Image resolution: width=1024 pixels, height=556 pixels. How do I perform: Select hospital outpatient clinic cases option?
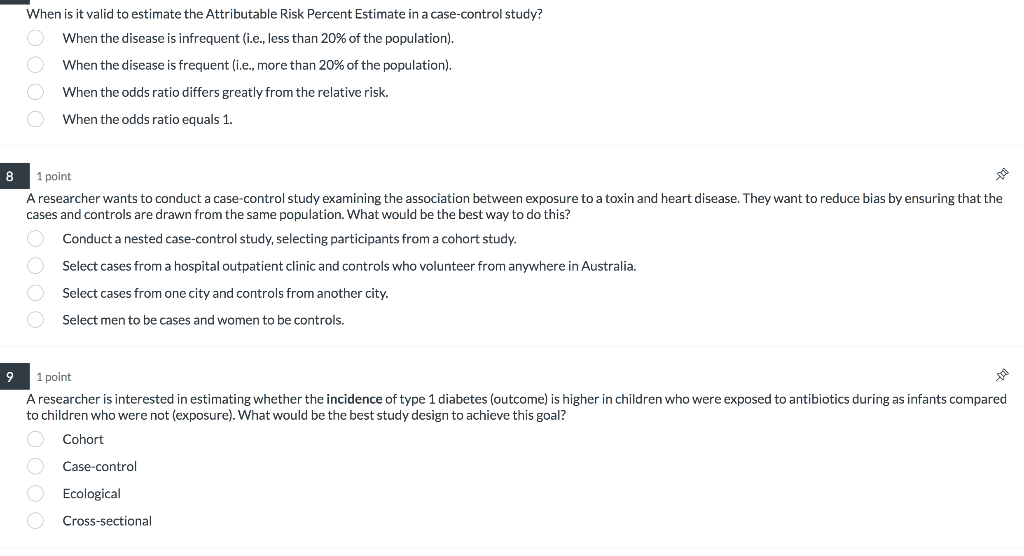coord(35,266)
